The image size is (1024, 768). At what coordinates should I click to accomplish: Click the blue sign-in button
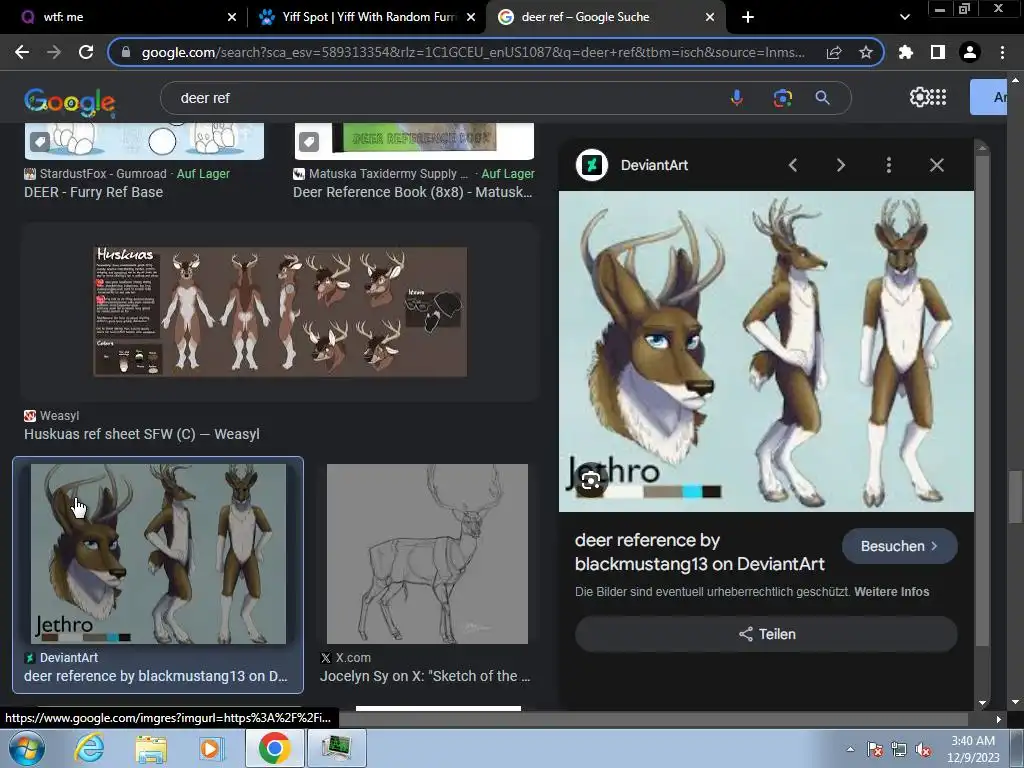pyautogui.click(x=988, y=97)
